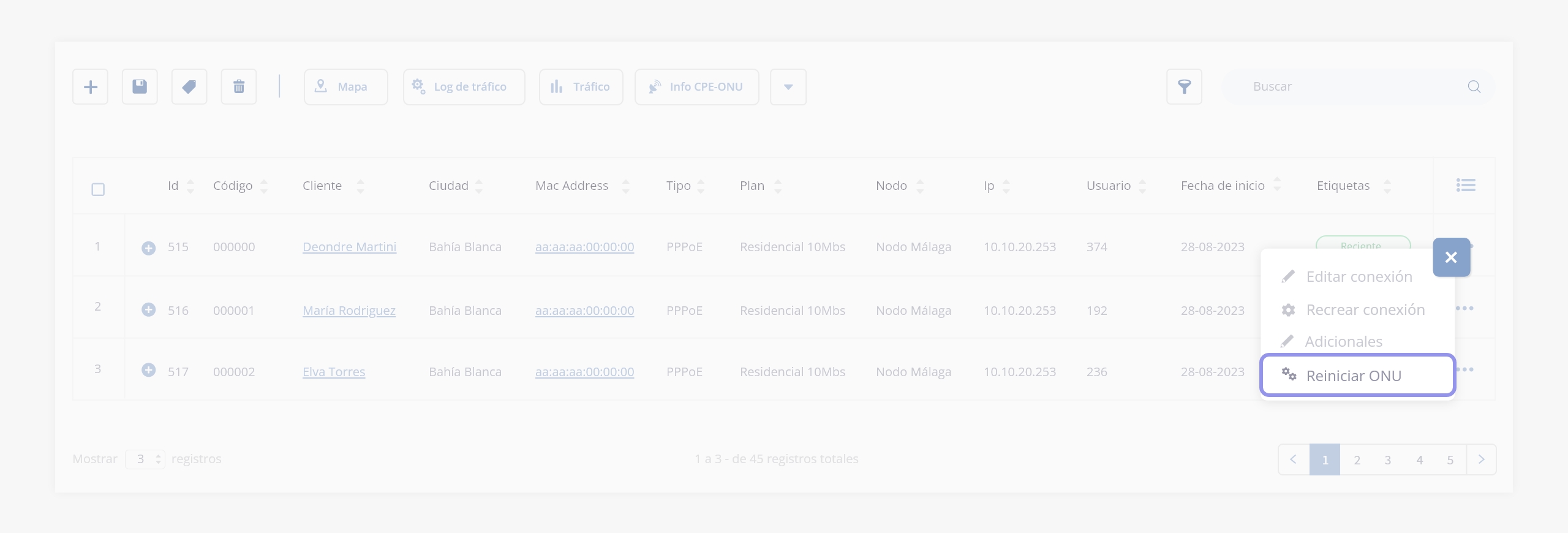This screenshot has width=1568, height=533.
Task: Toggle the select-all checkbox in table header
Action: coord(98,189)
